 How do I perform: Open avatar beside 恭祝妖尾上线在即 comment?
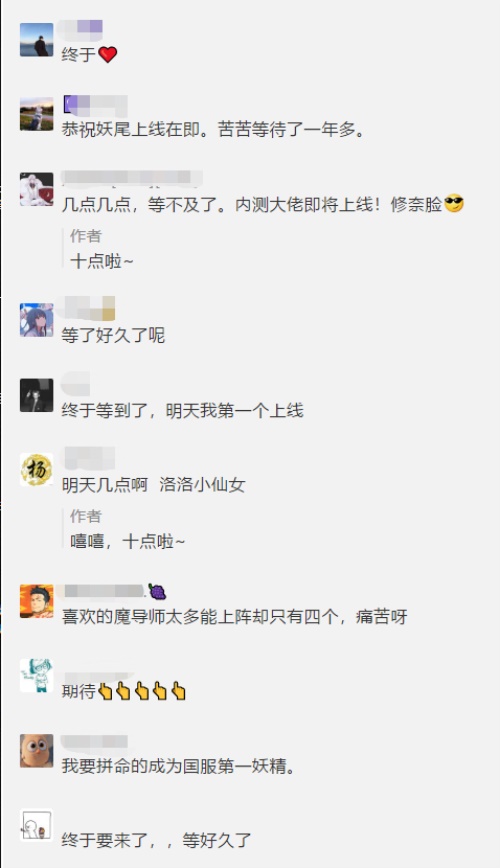click(x=37, y=114)
